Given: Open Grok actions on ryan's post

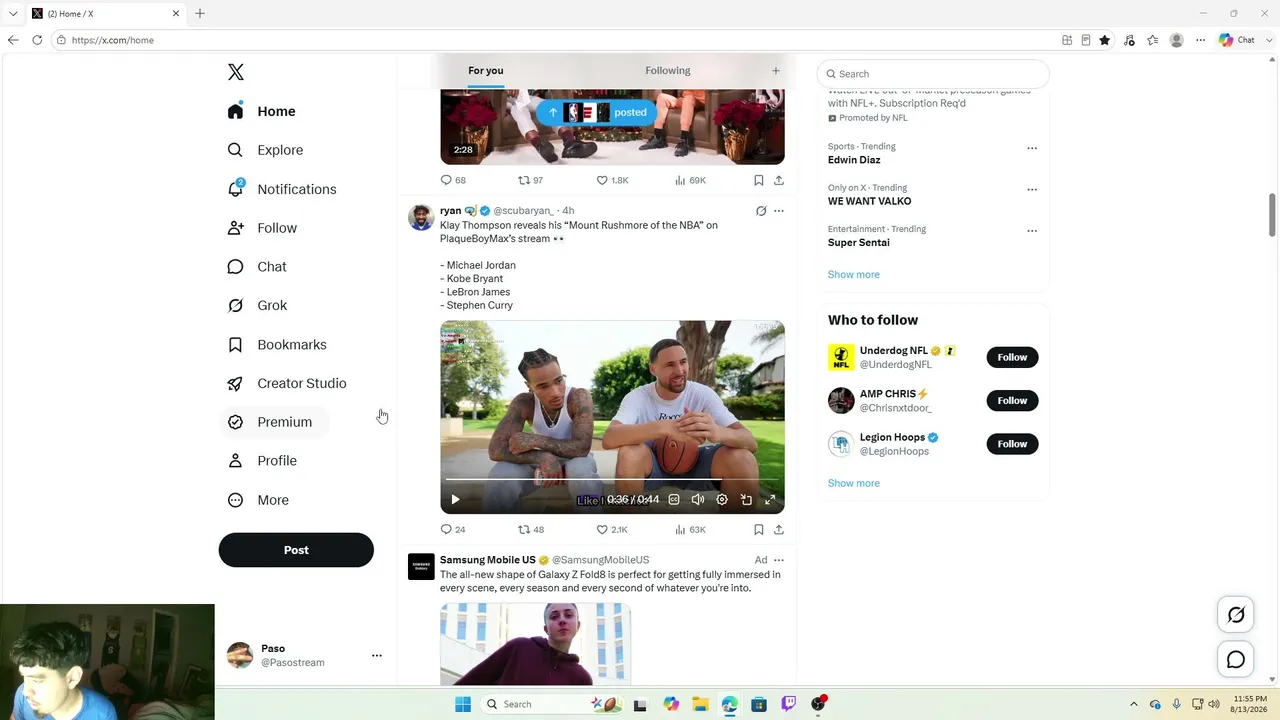Looking at the screenshot, I should (x=761, y=211).
